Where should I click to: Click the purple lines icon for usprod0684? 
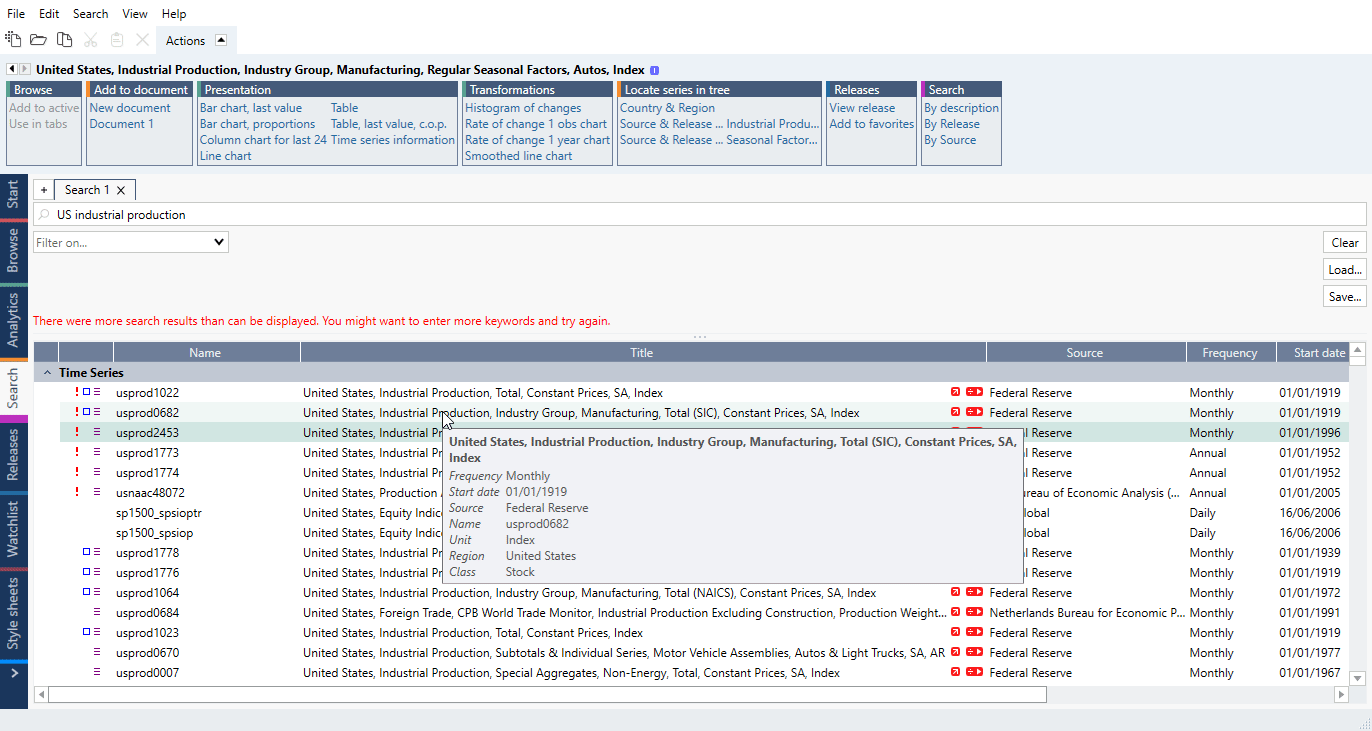[97, 612]
